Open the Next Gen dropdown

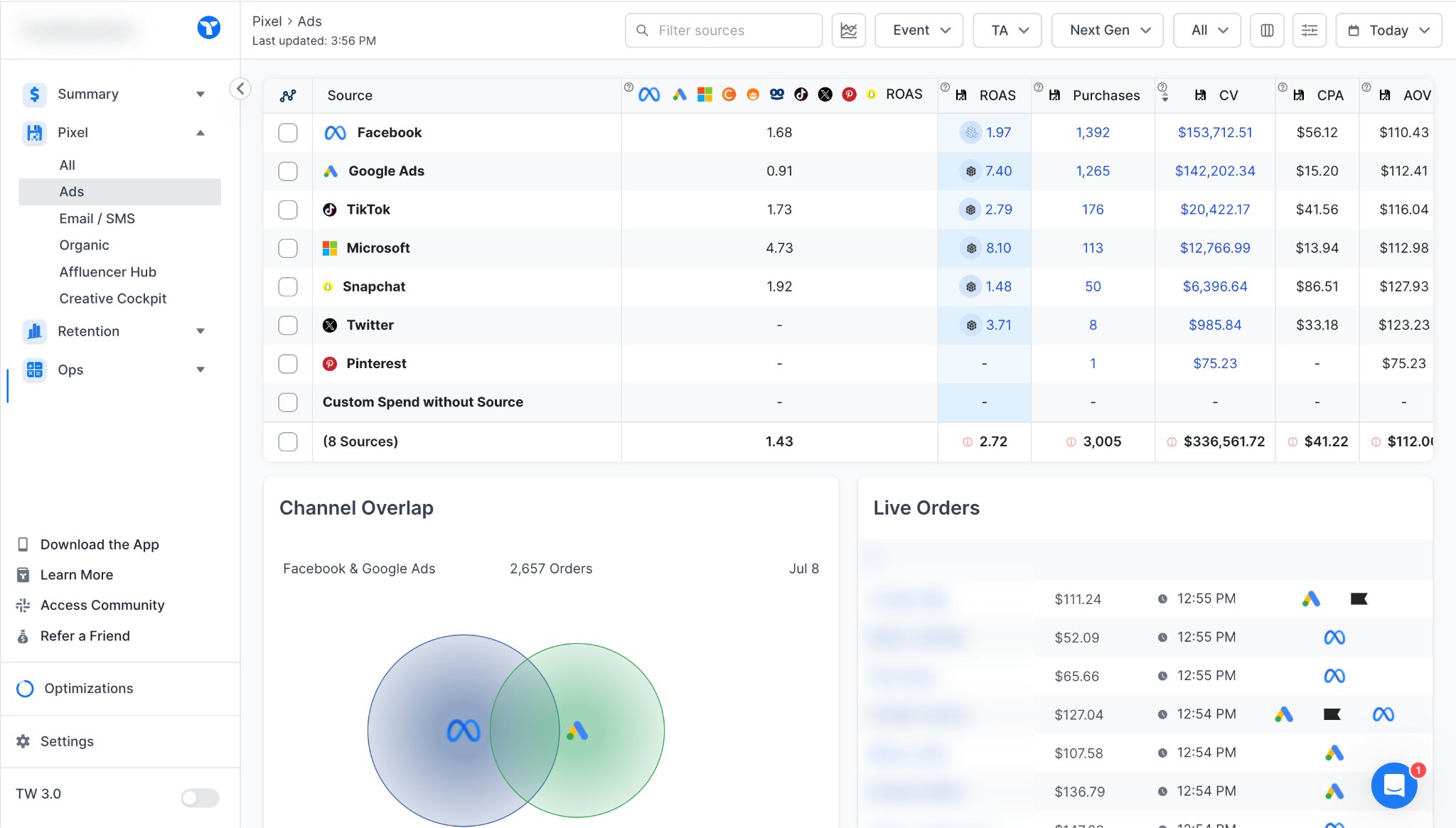[x=1107, y=30]
